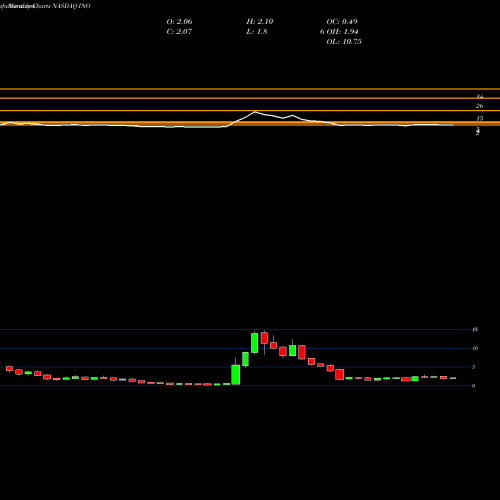Click the close value "C: 2.07"
This screenshot has width=500, height=500.
(x=179, y=32)
